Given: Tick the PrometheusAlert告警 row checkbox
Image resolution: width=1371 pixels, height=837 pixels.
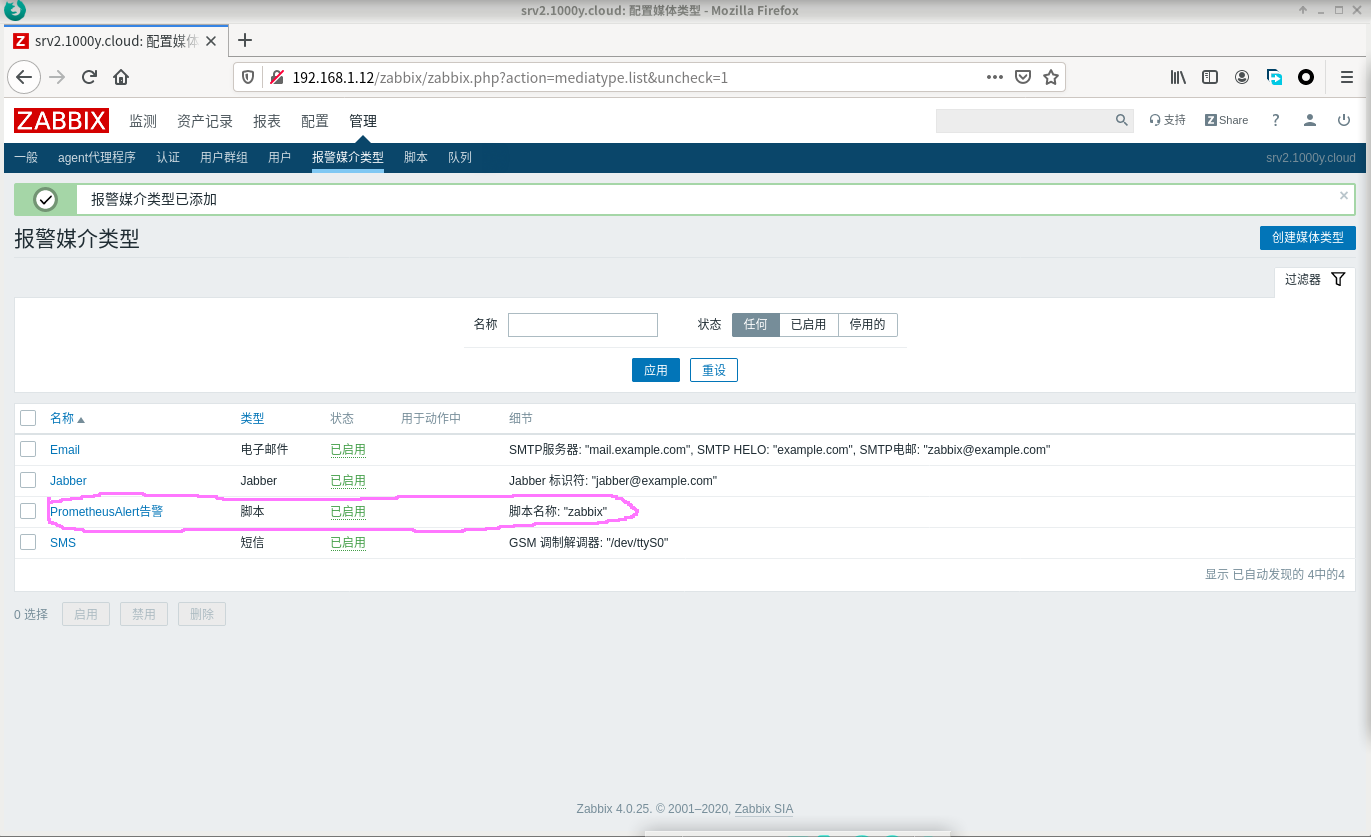Looking at the screenshot, I should tap(28, 511).
